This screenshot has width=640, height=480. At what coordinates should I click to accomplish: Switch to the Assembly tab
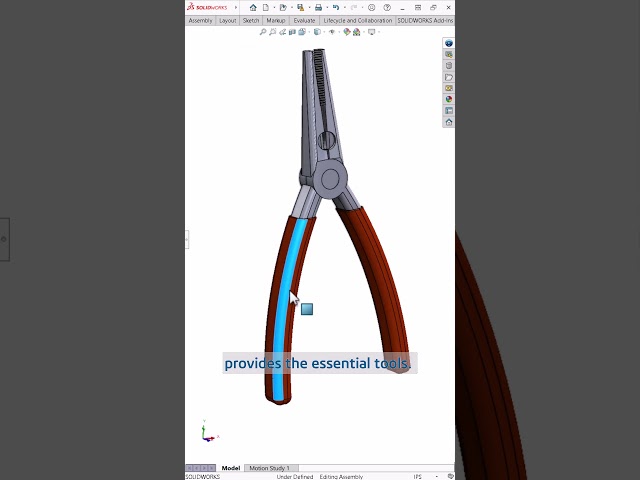[x=200, y=20]
